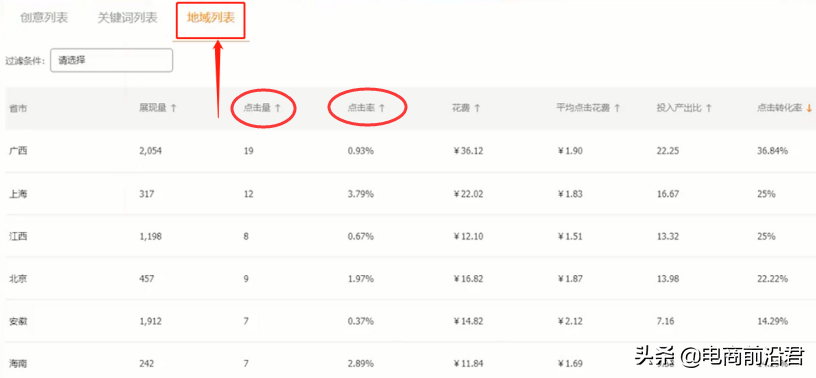Sort by 投入产出比 arrow icon

pos(709,108)
